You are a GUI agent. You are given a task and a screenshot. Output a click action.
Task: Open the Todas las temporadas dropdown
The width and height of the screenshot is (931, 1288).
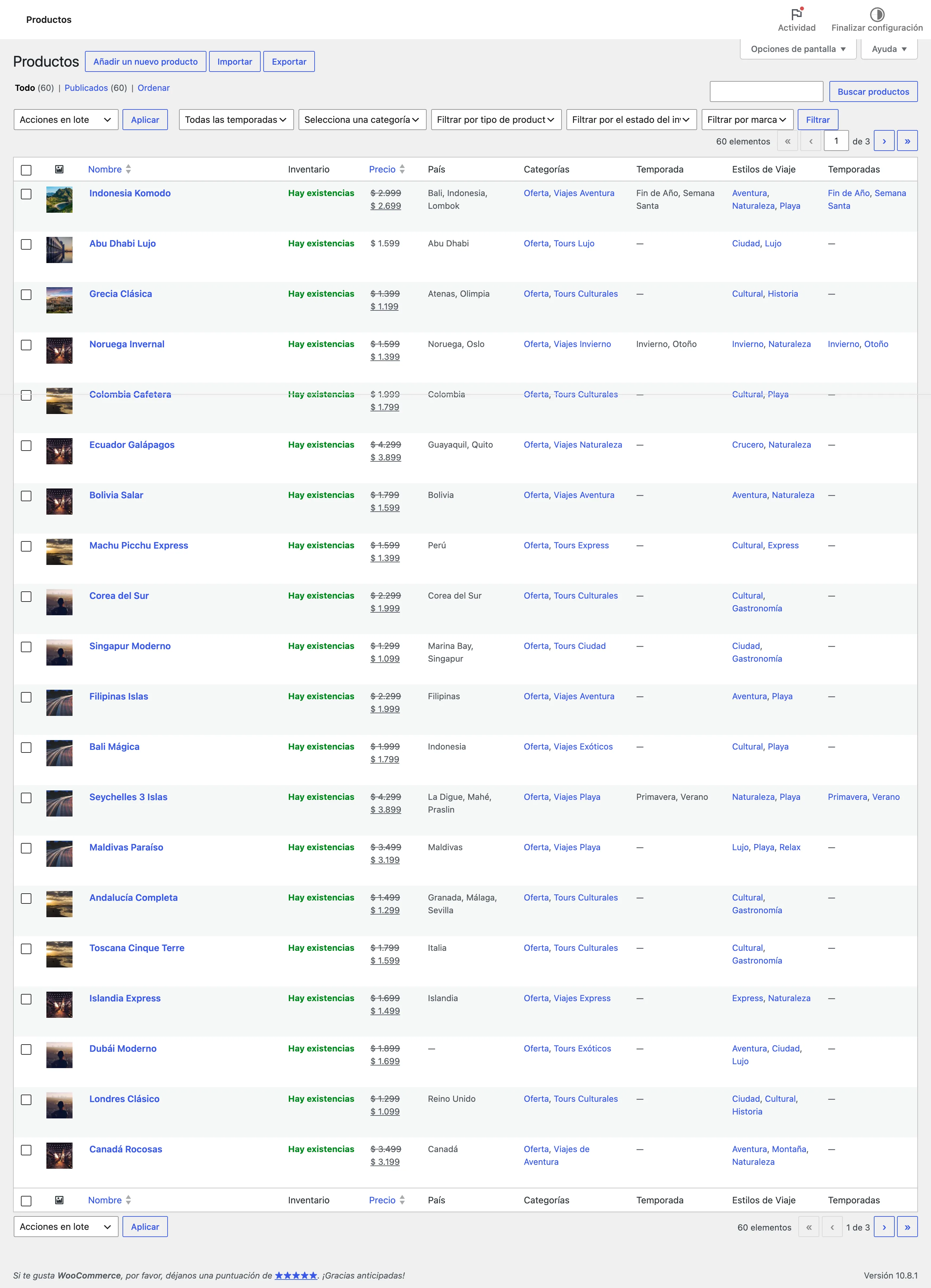point(236,120)
